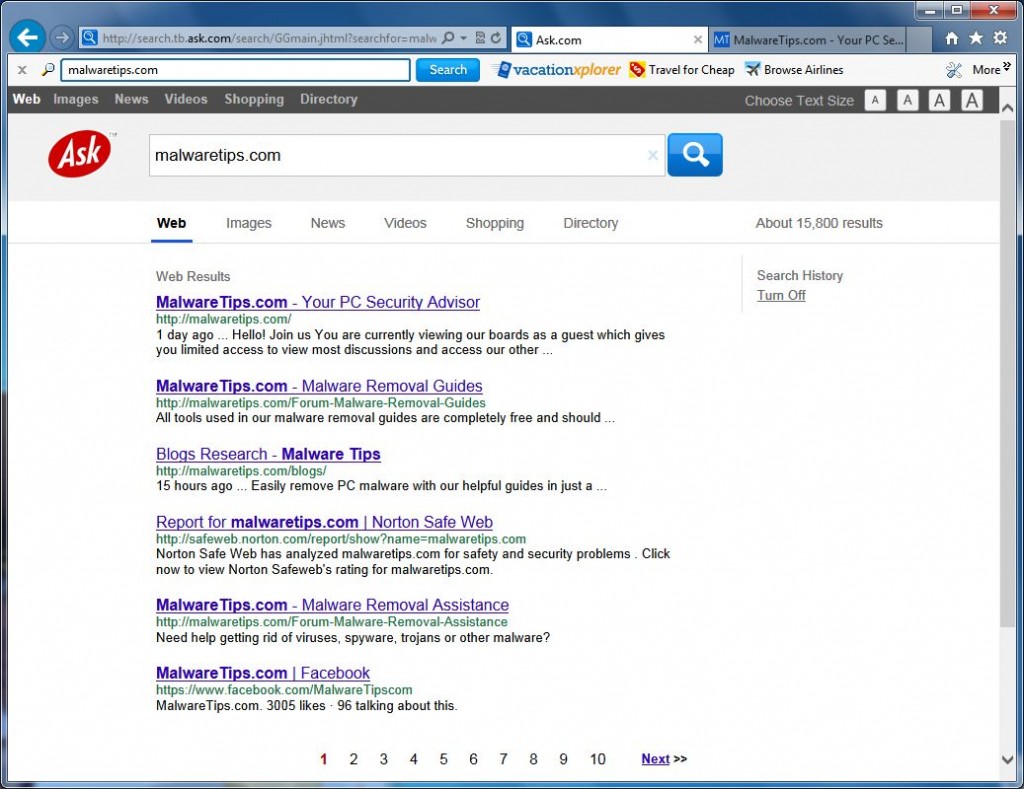
Task: Click the page scrollbar down arrow
Action: [x=1007, y=760]
